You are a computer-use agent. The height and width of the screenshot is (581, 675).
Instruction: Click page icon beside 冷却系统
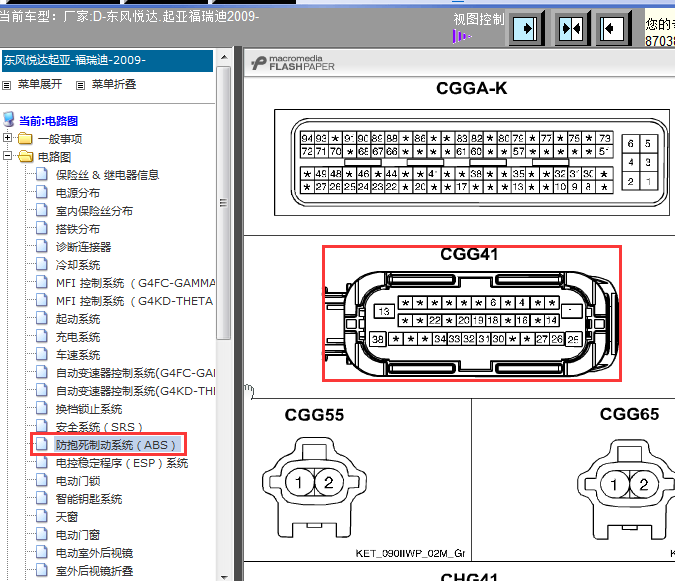42,264
